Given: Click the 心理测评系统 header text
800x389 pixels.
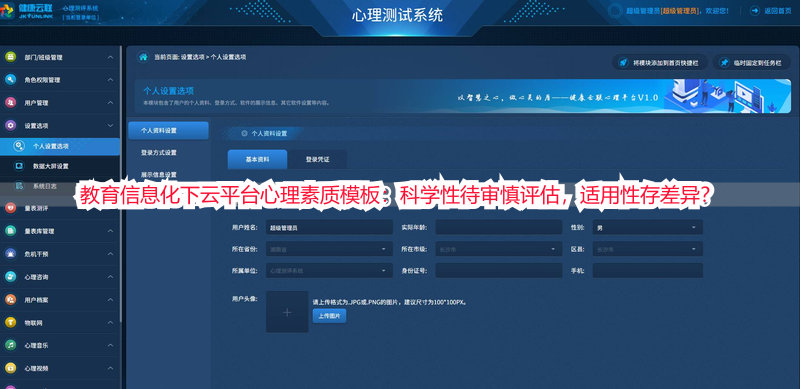Looking at the screenshot, I should [81, 8].
